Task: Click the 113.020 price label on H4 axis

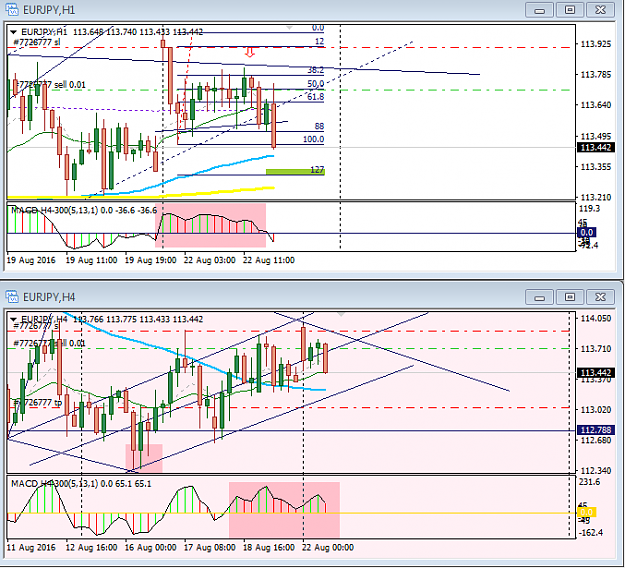Action: (596, 410)
